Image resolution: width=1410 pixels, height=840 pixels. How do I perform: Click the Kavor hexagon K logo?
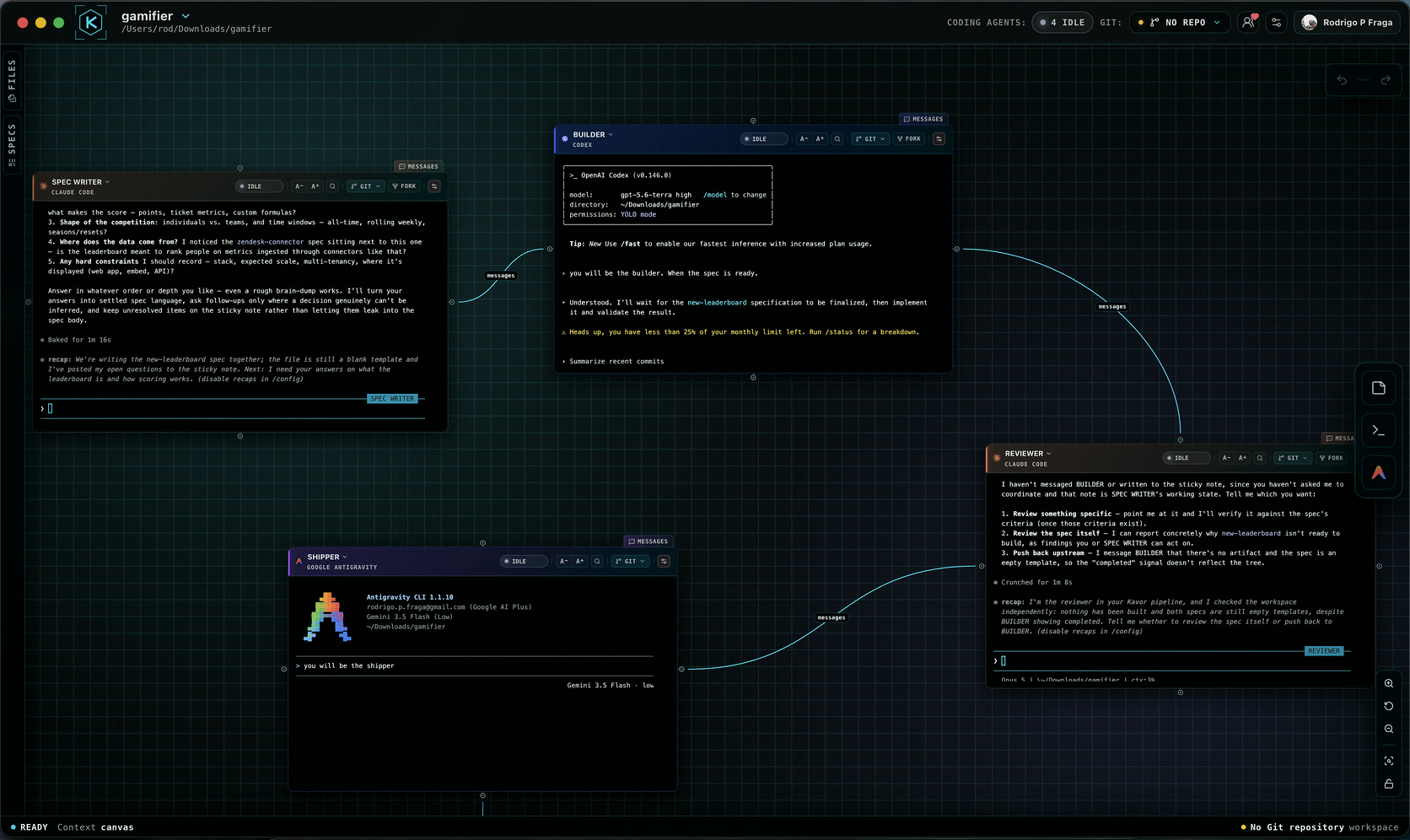click(91, 22)
